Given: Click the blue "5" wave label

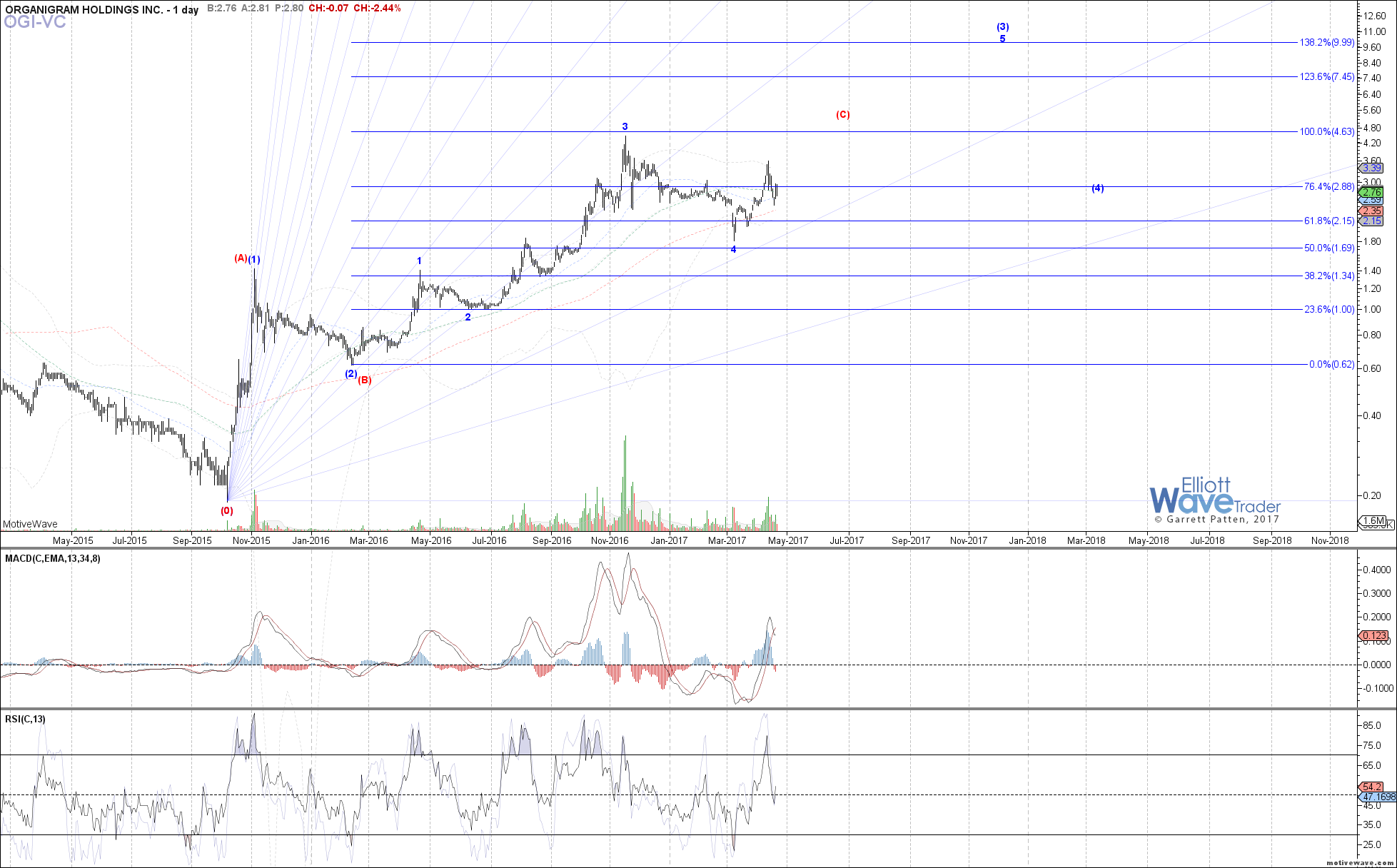Looking at the screenshot, I should [1002, 39].
